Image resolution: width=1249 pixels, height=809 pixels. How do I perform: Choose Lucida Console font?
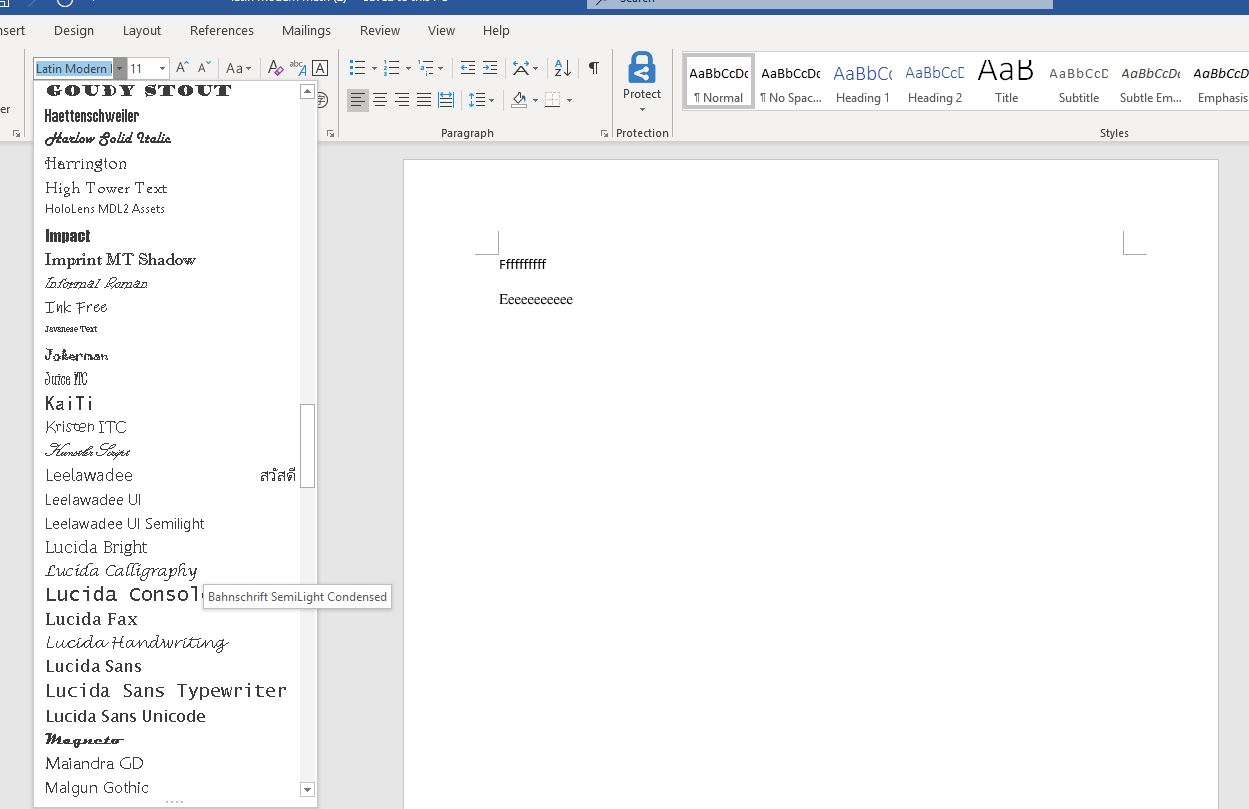pos(122,594)
